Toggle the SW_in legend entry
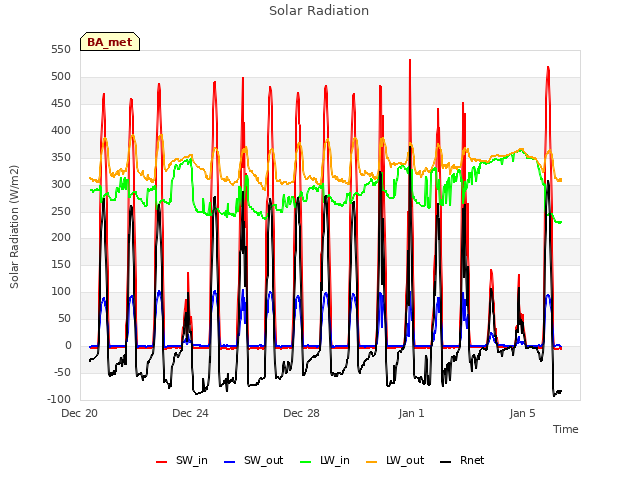This screenshot has width=640, height=480. tap(182, 460)
